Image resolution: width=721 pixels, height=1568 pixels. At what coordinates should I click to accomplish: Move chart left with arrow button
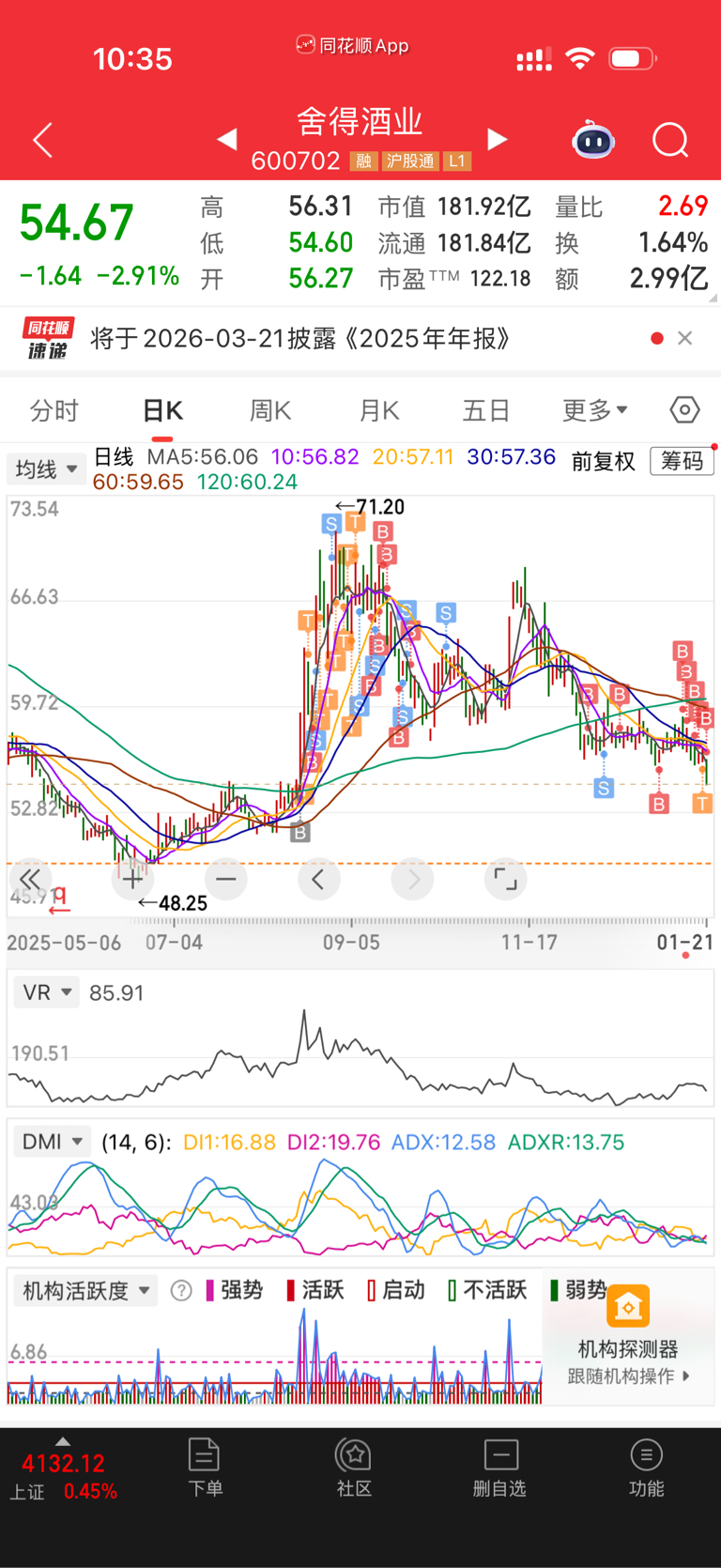click(x=318, y=880)
